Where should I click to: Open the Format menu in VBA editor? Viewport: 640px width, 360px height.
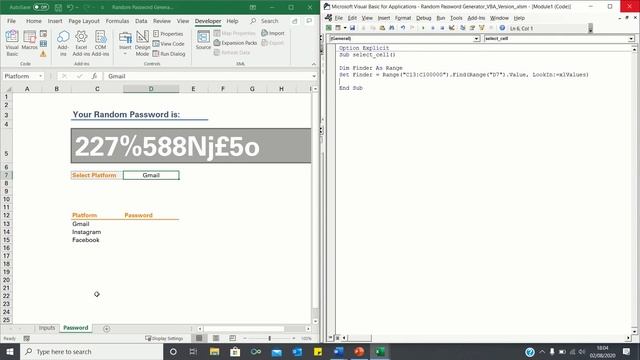coord(403,18)
